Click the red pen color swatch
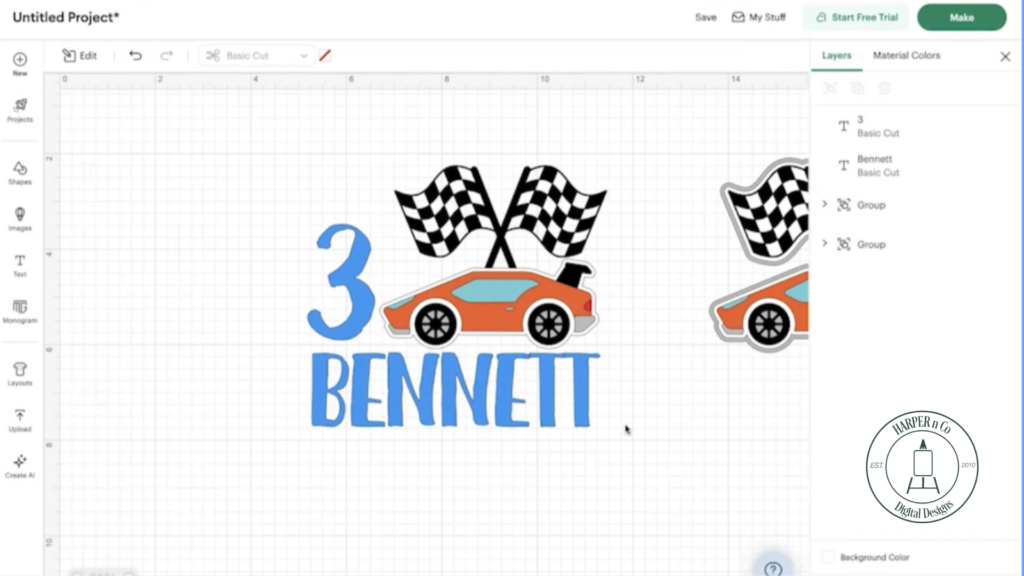 325,55
